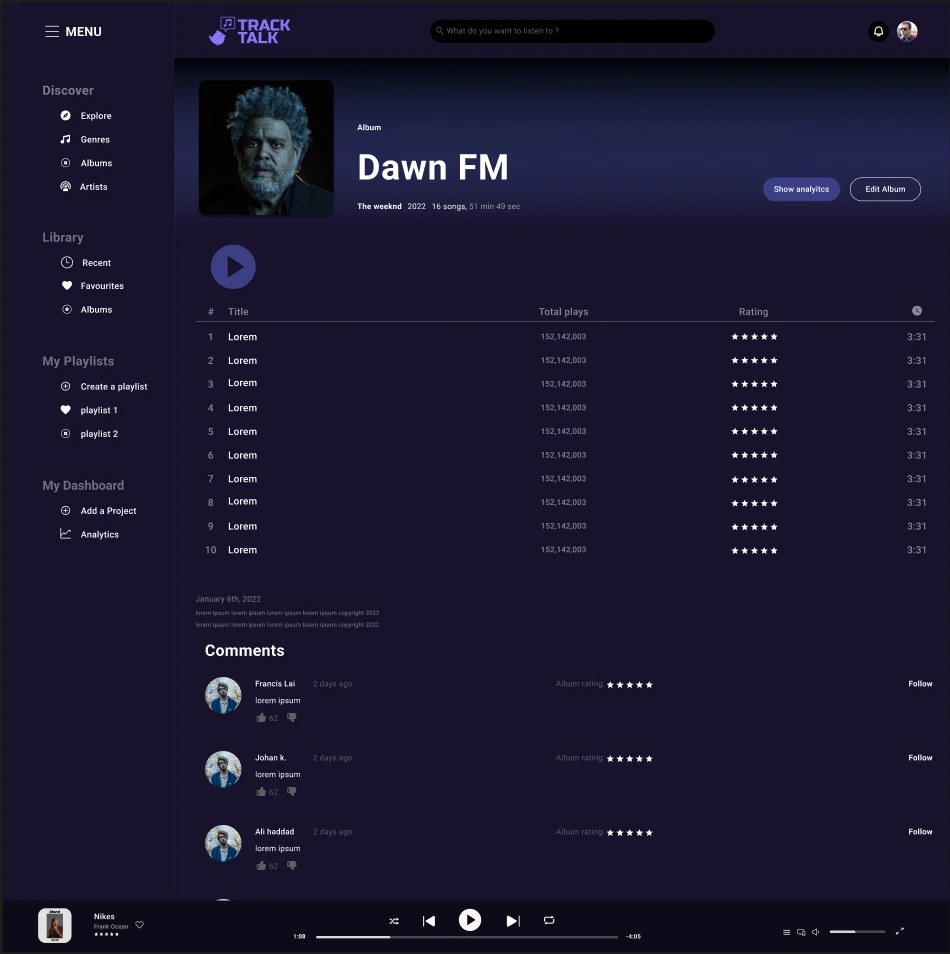Click the Rating column header

[x=753, y=312]
